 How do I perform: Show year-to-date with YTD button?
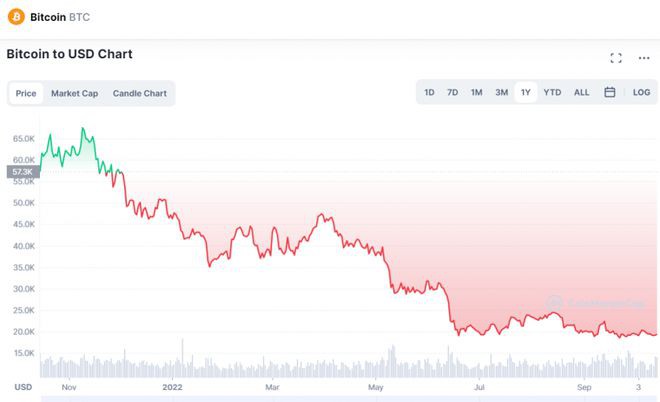click(x=552, y=93)
